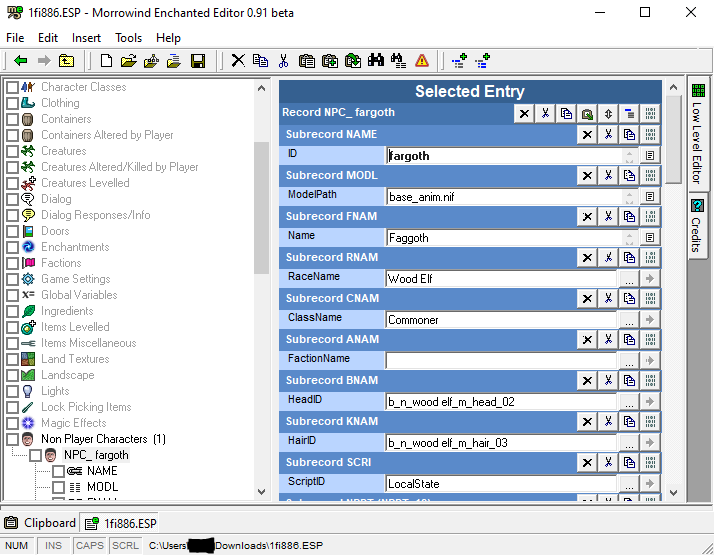
Task: Jump to the RaceName entry via arrow button
Action: 650,279
